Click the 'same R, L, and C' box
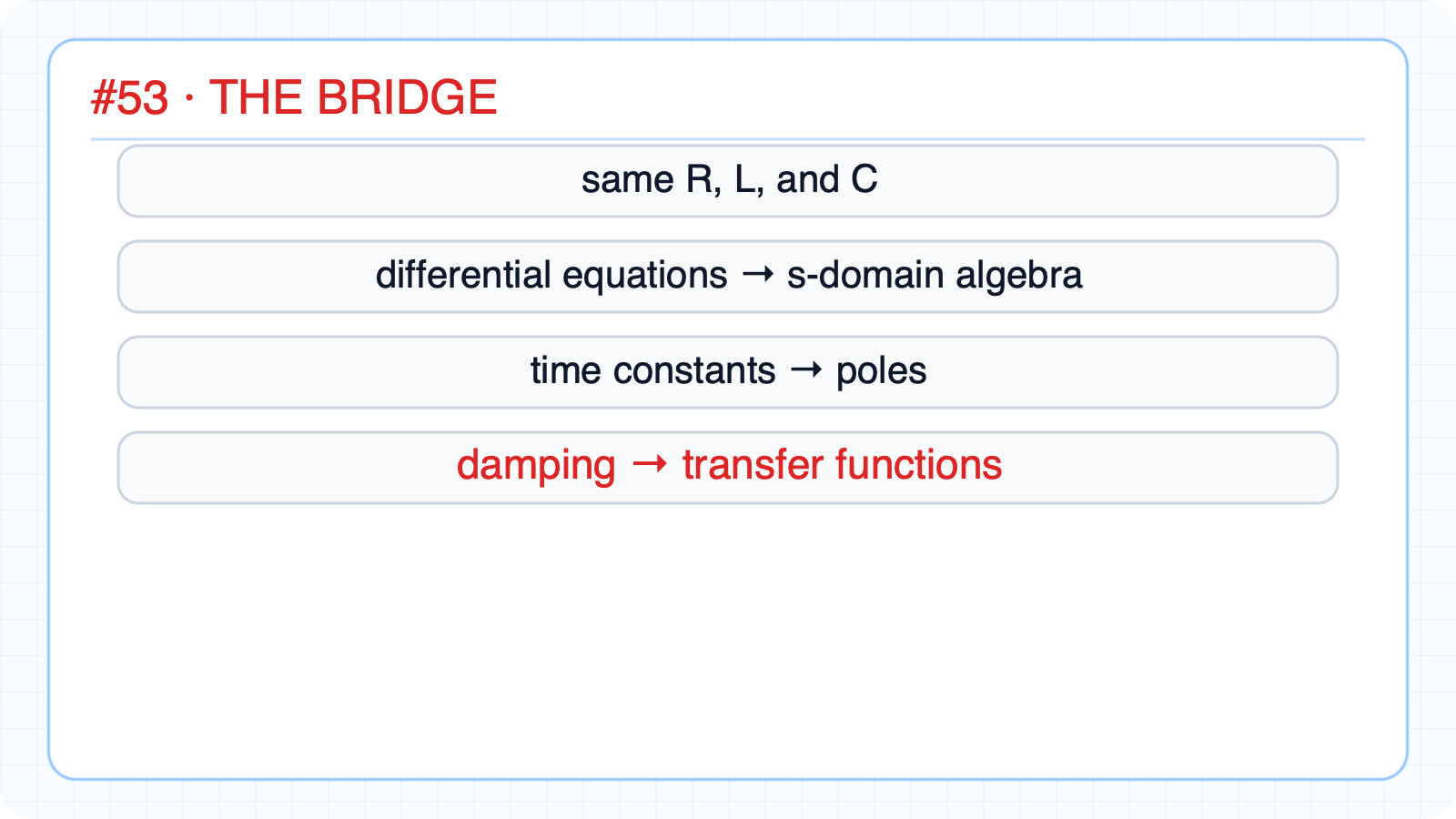1456x819 pixels. tap(728, 181)
